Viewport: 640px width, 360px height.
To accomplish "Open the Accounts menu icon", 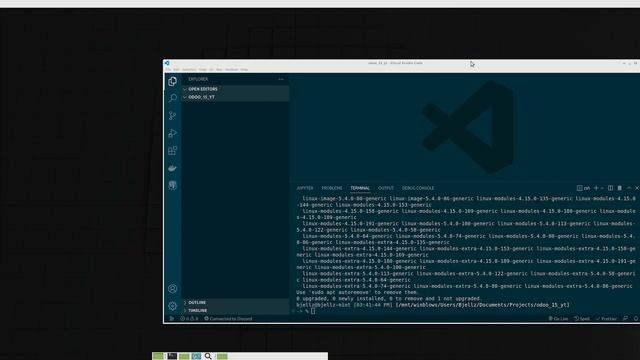I will [173, 289].
